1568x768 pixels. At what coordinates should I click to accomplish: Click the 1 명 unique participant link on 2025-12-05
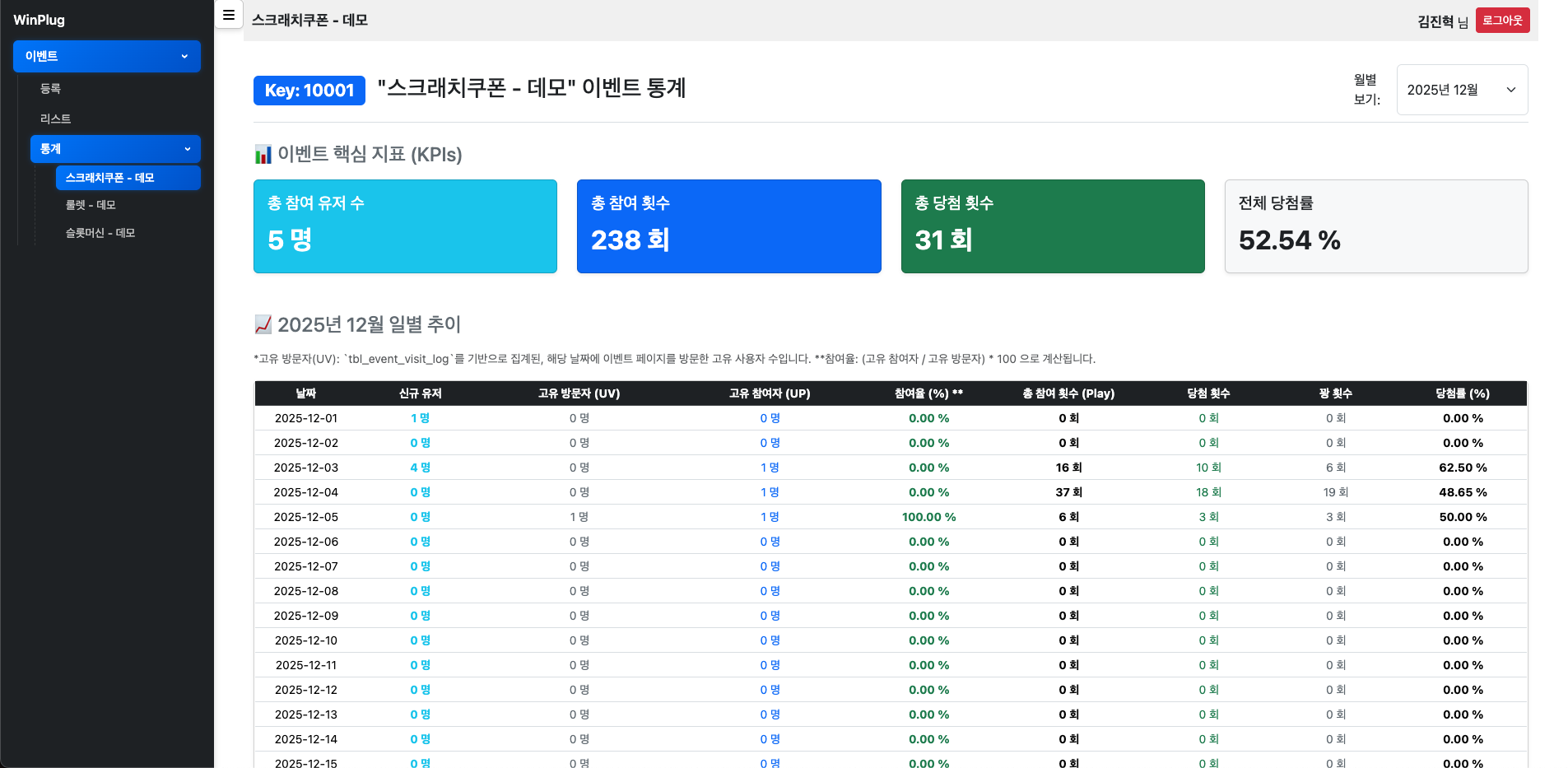tap(770, 517)
